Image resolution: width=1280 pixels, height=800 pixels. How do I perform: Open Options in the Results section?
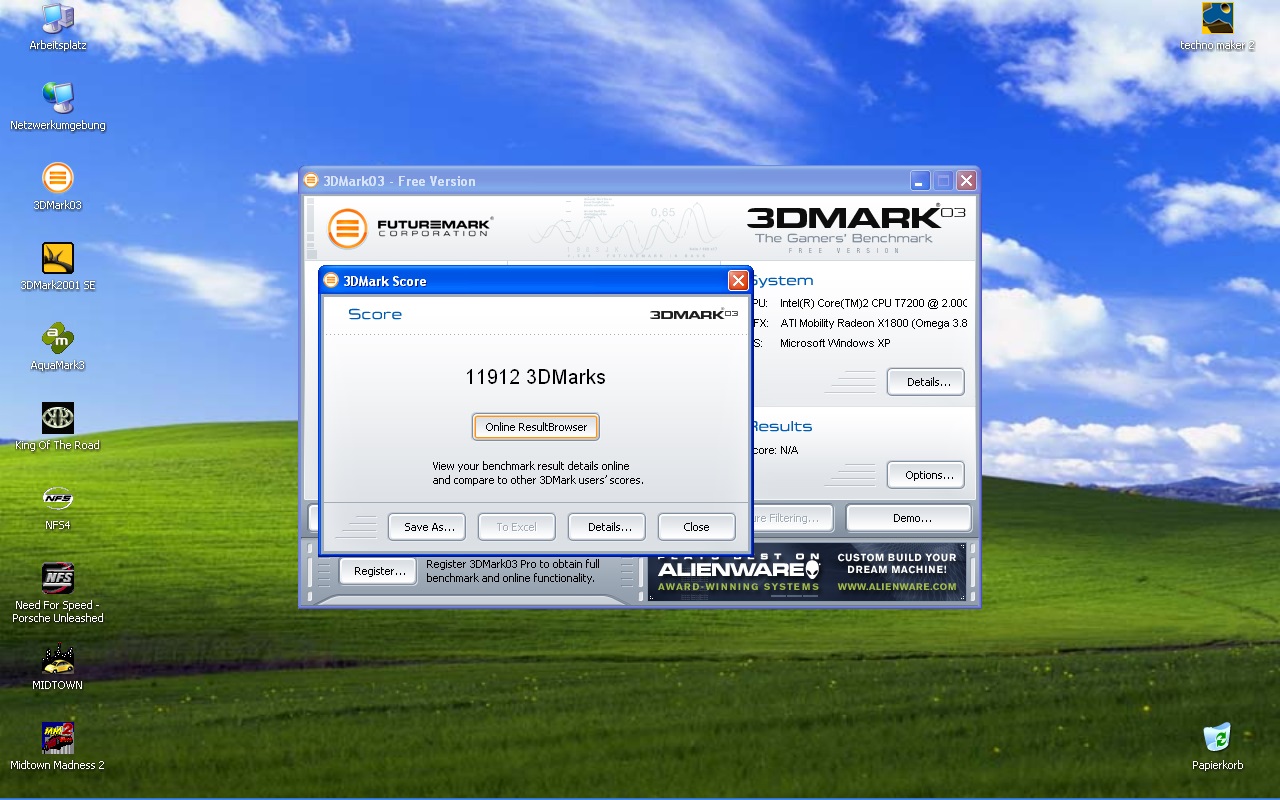pyautogui.click(x=926, y=475)
